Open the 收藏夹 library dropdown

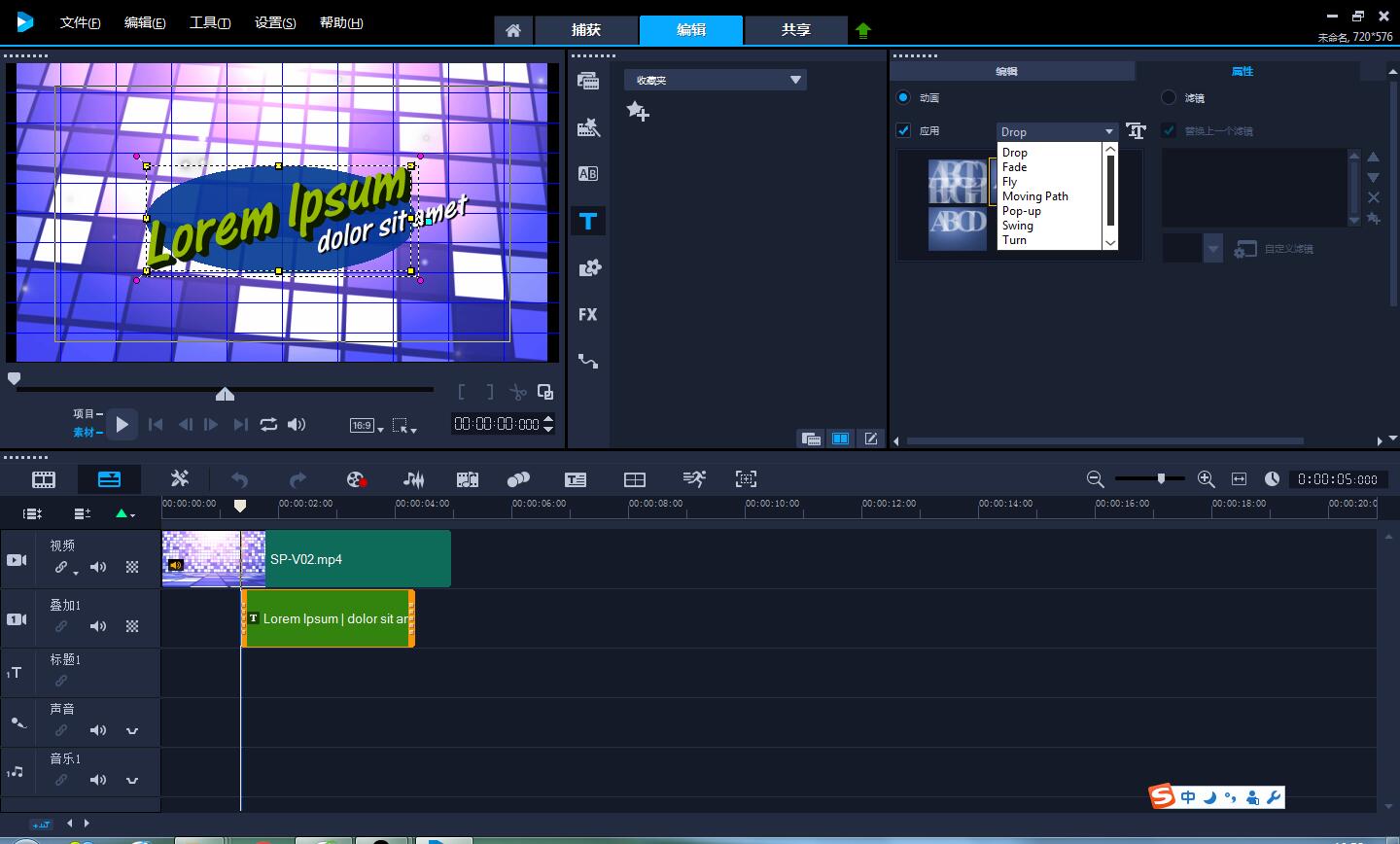coord(716,80)
